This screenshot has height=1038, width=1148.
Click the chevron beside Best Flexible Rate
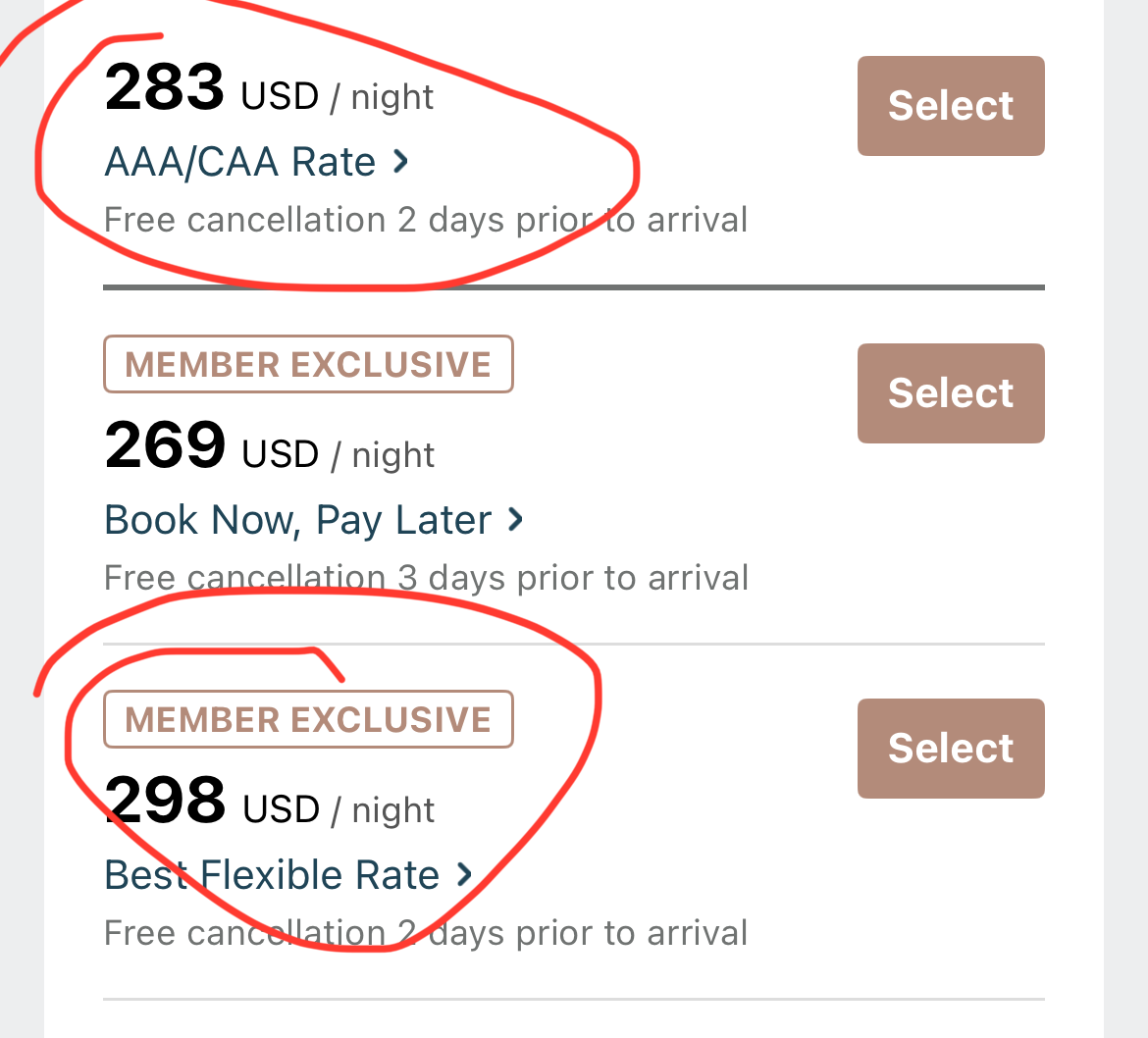(464, 875)
